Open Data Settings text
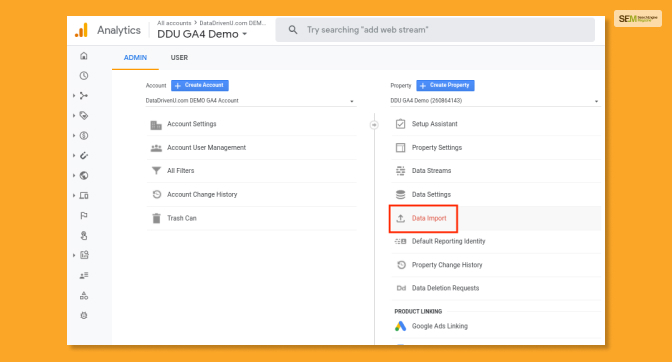 (431, 194)
